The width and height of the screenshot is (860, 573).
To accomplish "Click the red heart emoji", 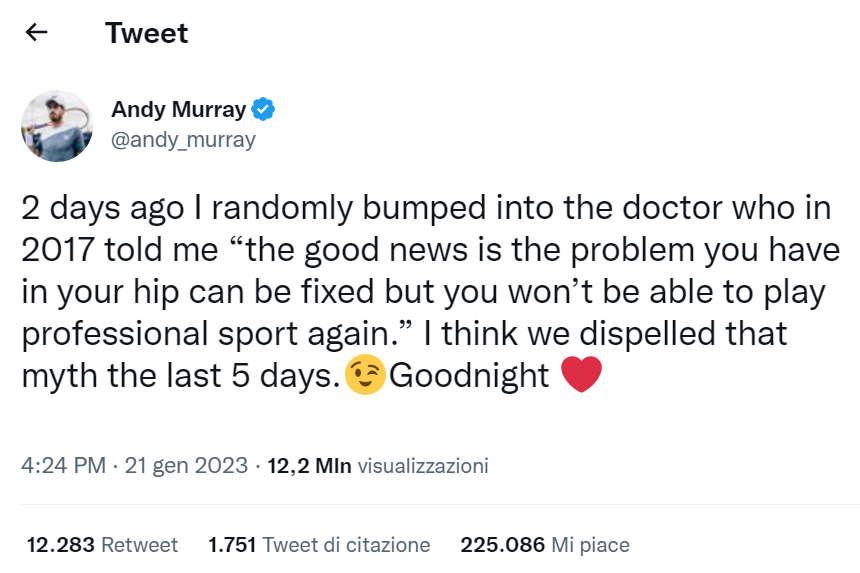I will (581, 375).
